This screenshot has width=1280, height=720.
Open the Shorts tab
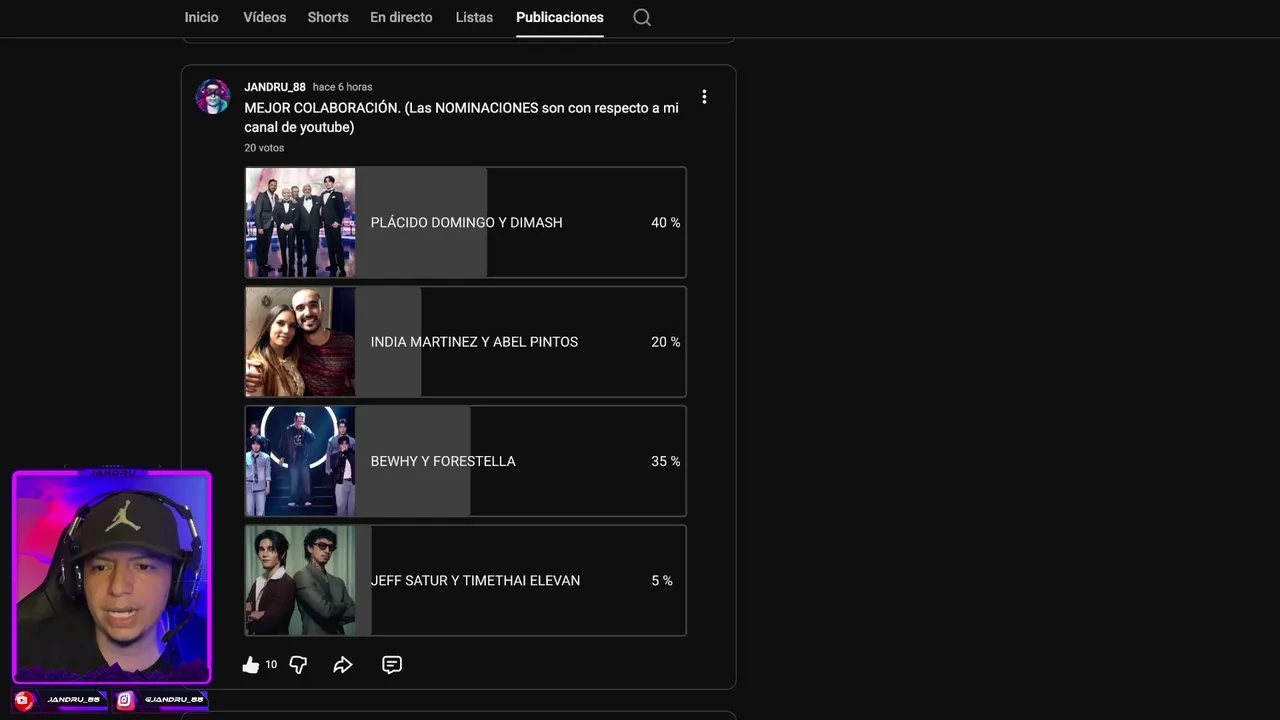pyautogui.click(x=328, y=17)
